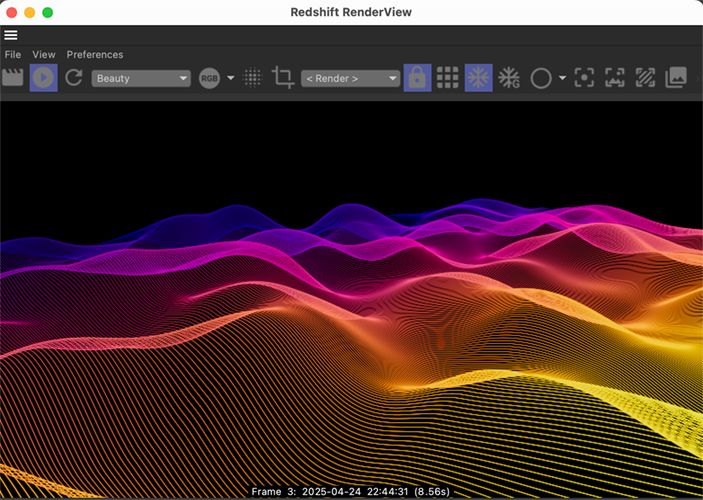This screenshot has height=500, width=703.
Task: Toggle the camera lock icon
Action: pos(417,78)
